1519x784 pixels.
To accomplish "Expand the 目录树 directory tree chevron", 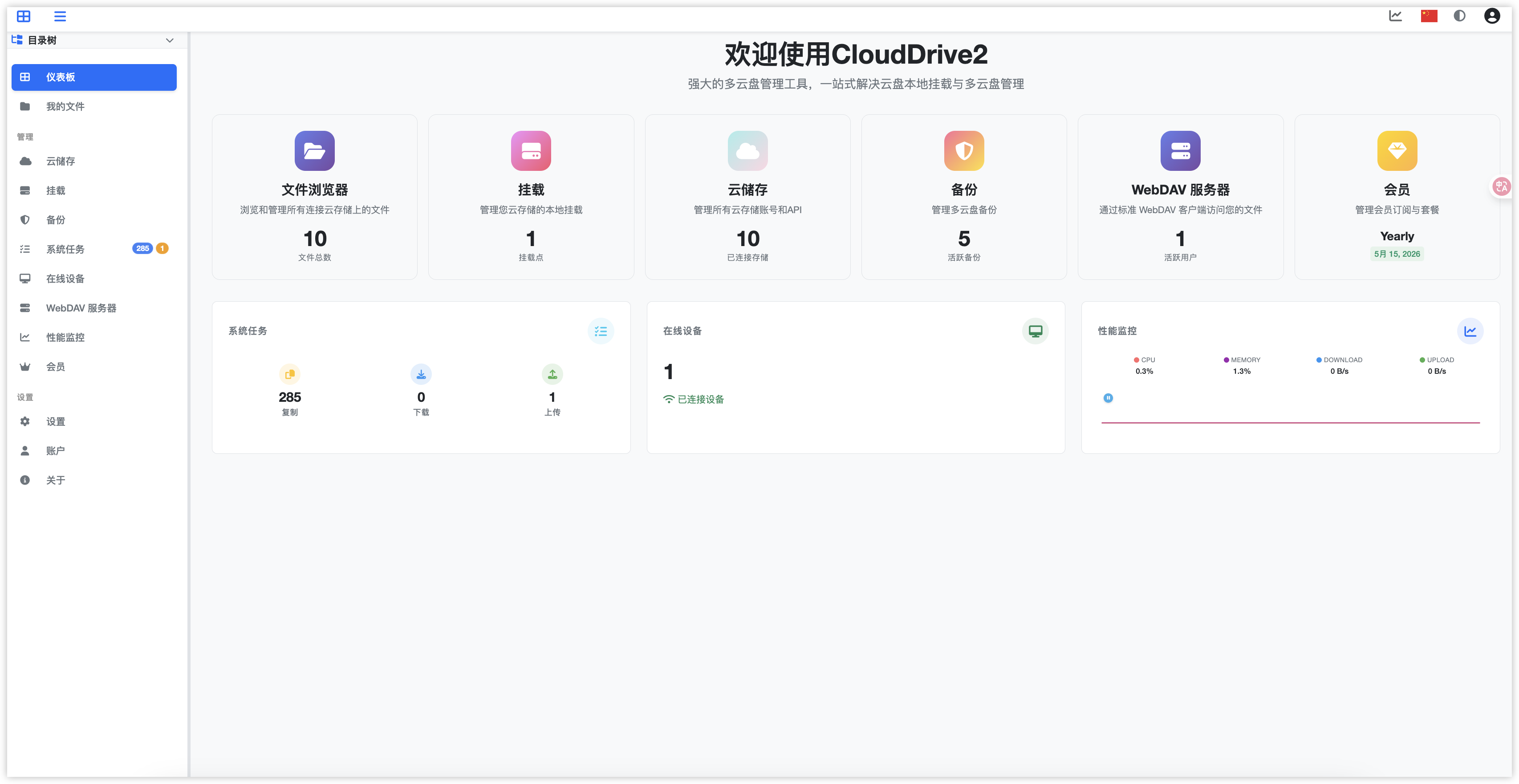I will pyautogui.click(x=170, y=40).
